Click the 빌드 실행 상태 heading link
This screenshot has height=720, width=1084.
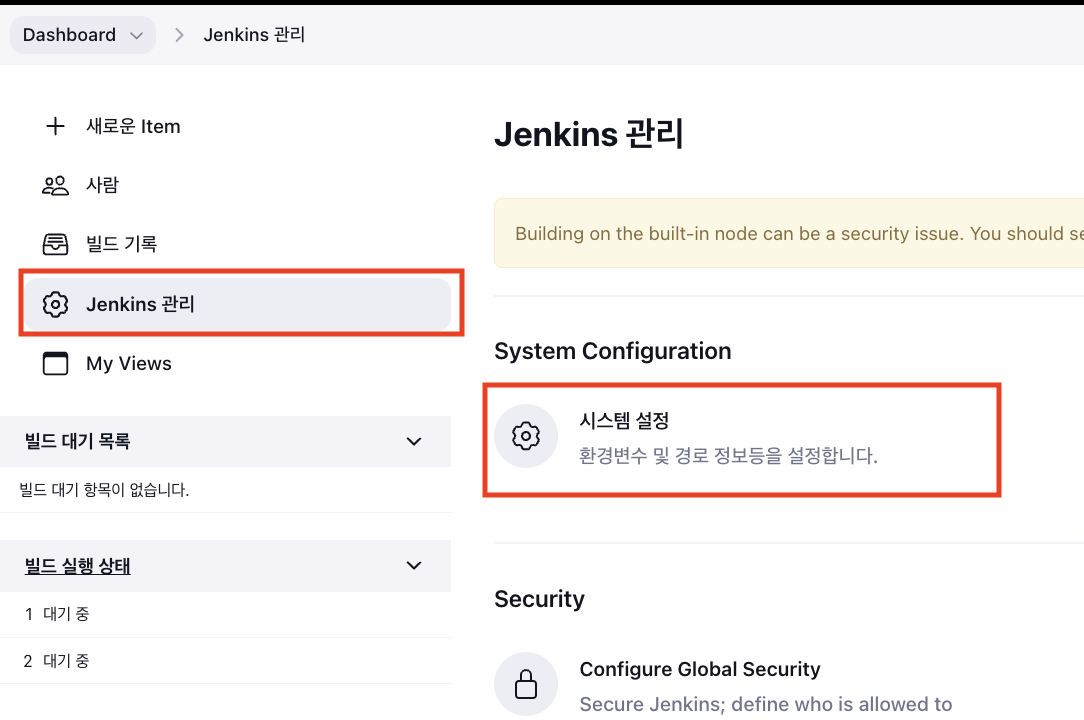click(x=77, y=566)
